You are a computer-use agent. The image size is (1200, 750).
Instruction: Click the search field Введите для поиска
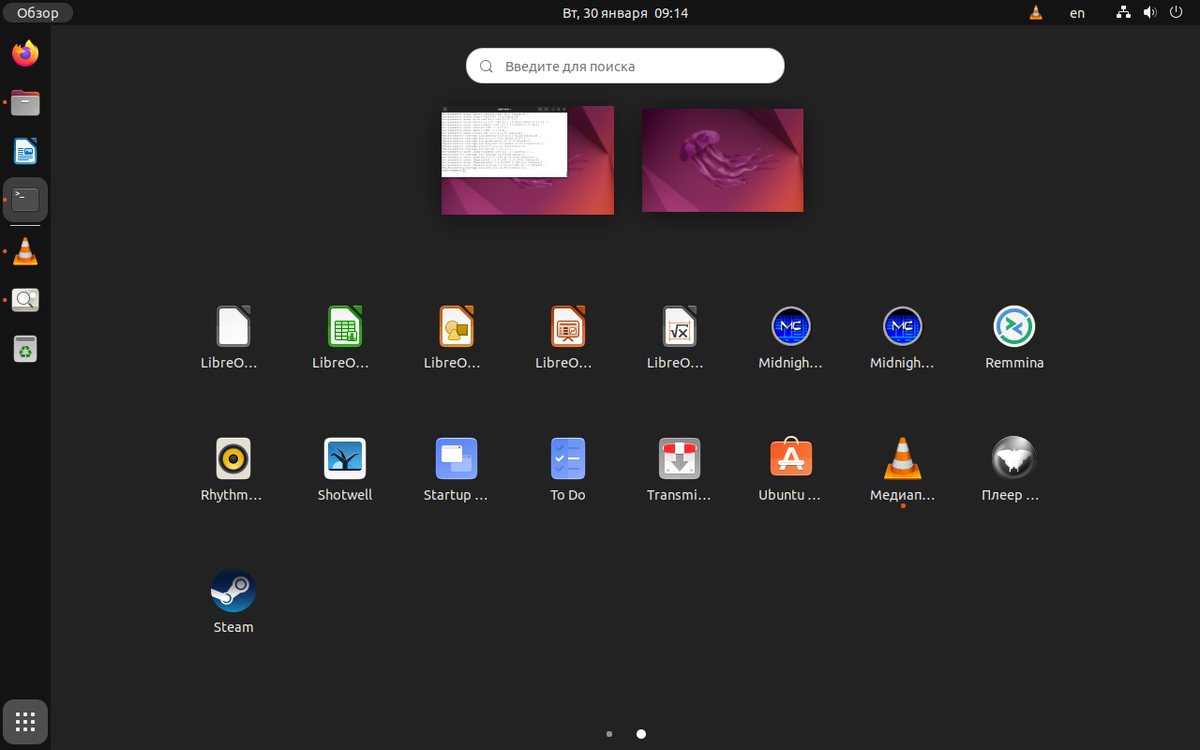[624, 65]
